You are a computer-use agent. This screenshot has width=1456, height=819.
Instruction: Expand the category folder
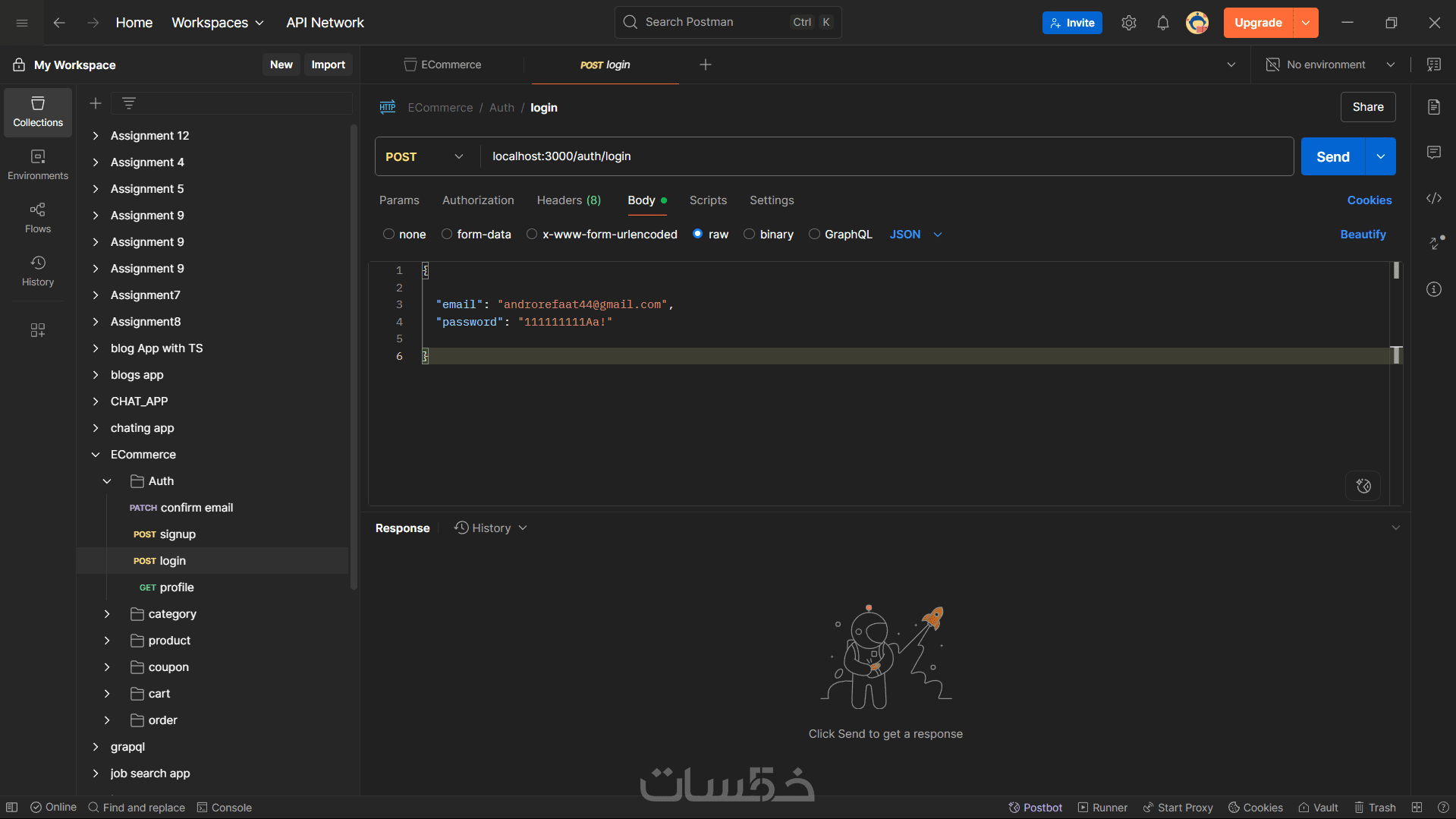point(107,614)
